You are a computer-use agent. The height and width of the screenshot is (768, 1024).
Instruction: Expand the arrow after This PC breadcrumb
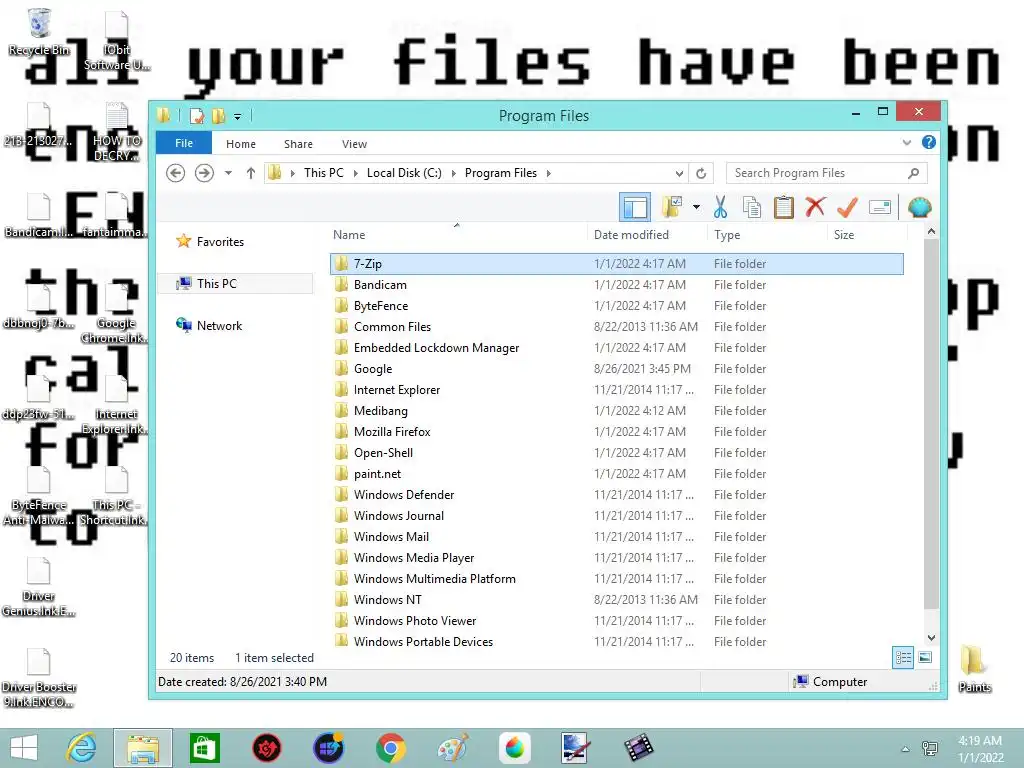pyautogui.click(x=355, y=173)
